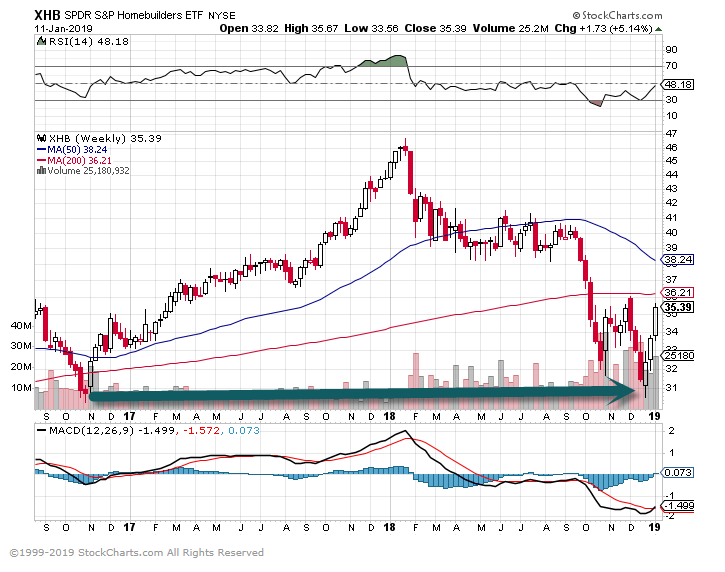The height and width of the screenshot is (572, 725).
Task: Click the 'SPDR S&P Homebuilders ETF' title
Action: tap(134, 15)
